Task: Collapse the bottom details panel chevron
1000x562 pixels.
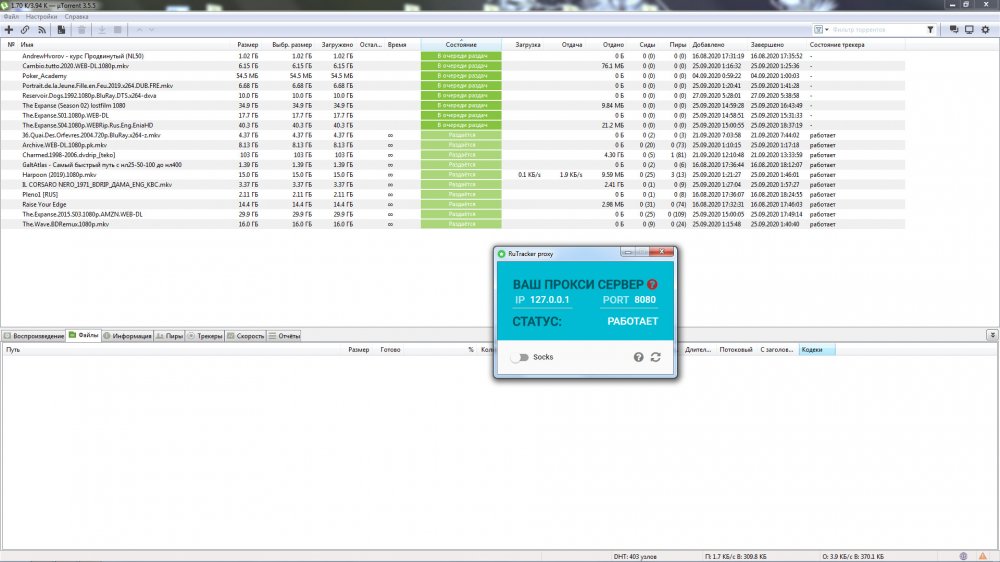Action: click(991, 335)
